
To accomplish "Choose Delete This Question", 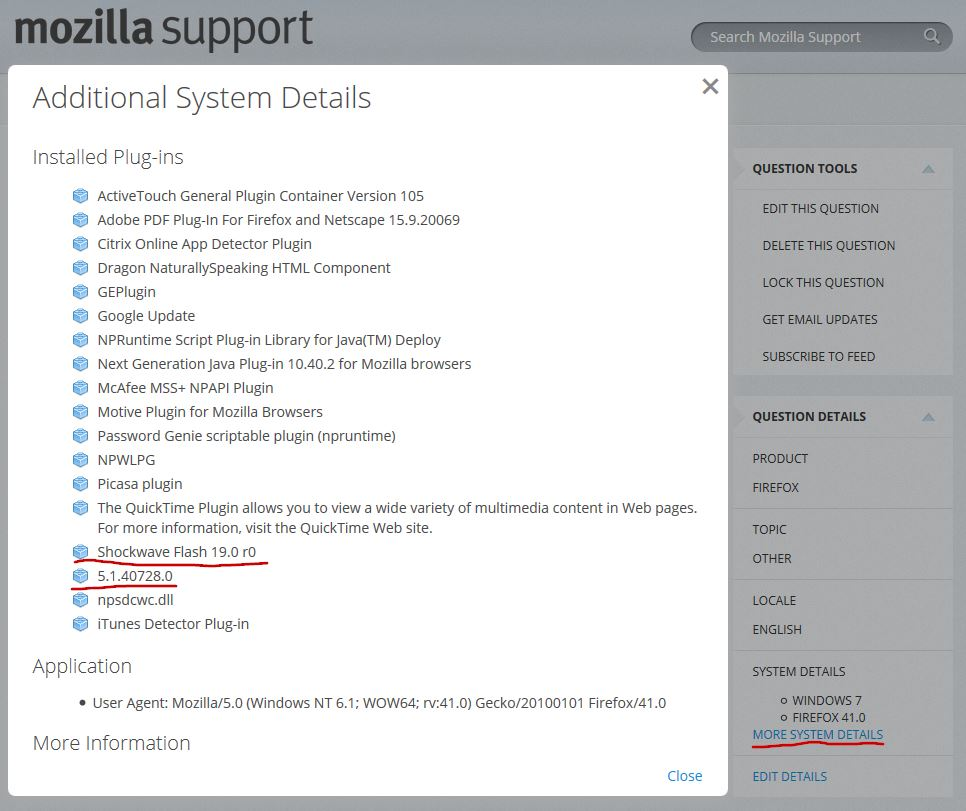I will coord(828,246).
